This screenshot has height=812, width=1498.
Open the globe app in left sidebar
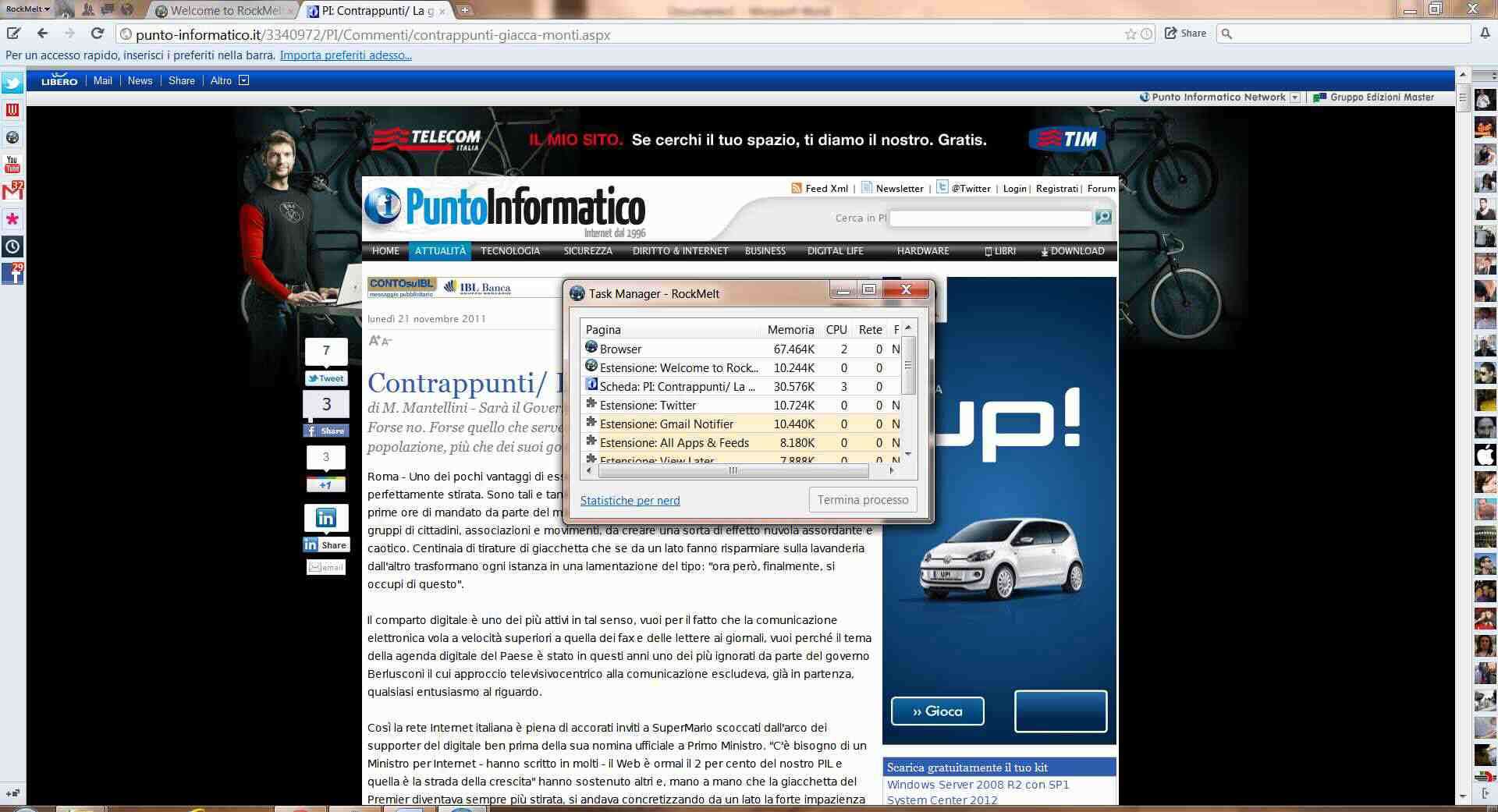coord(12,137)
